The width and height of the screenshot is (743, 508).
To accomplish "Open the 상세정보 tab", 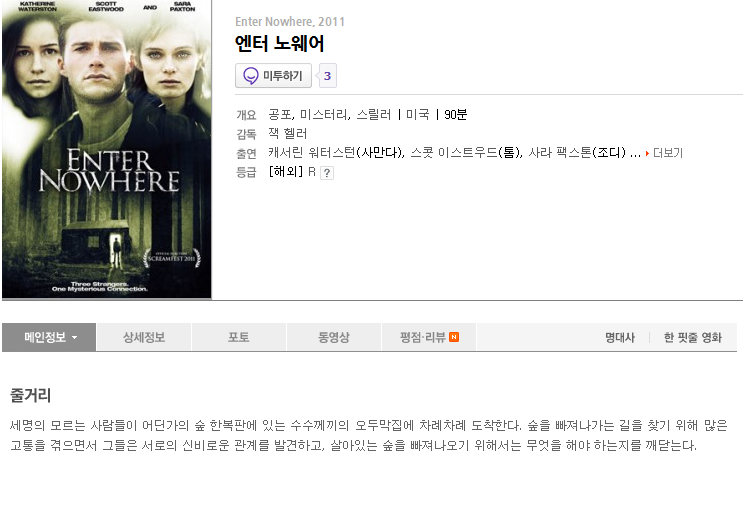I will pos(144,337).
